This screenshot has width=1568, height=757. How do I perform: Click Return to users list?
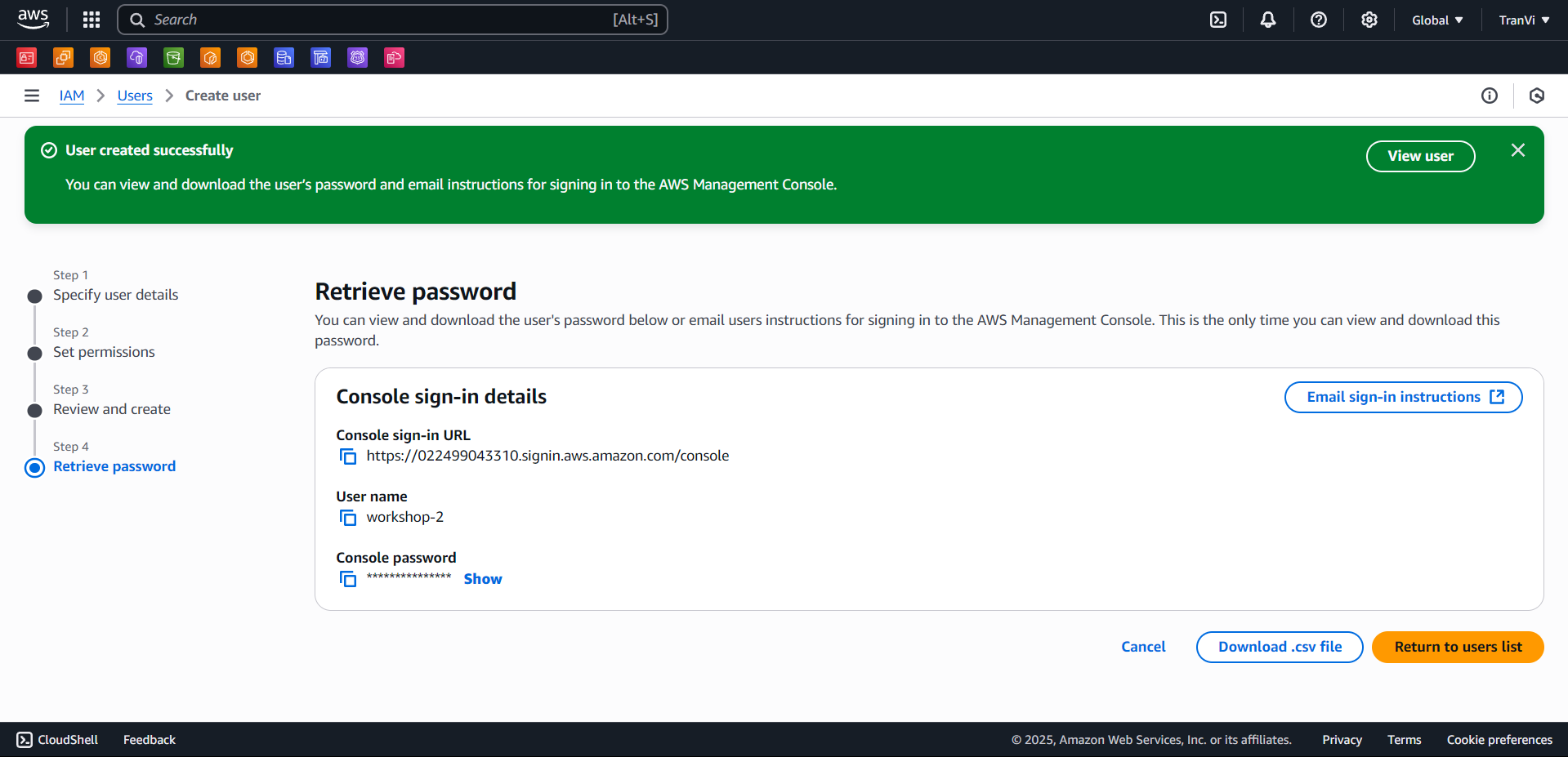1457,647
